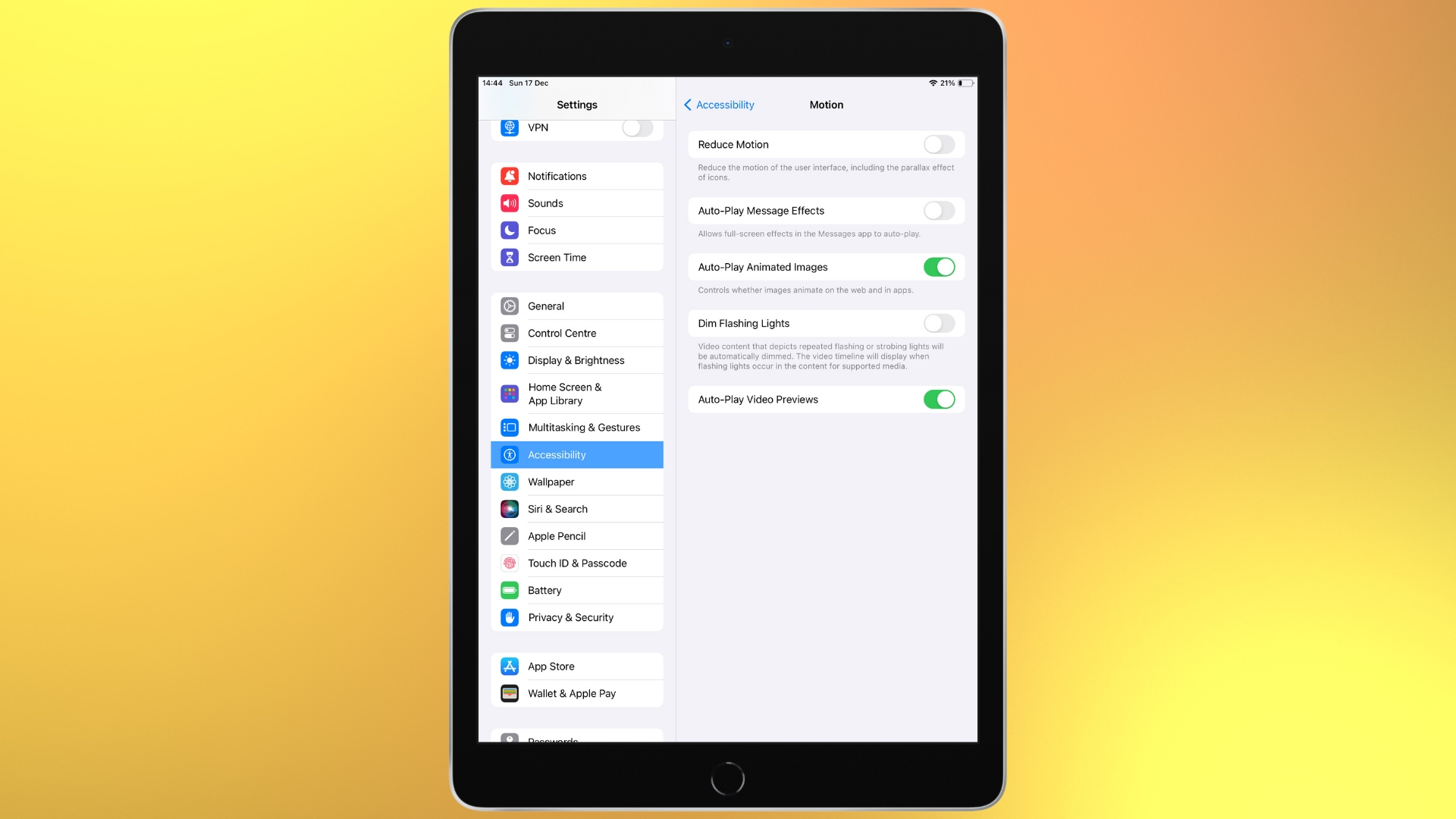
Task: Select the General settings menu item
Action: point(576,306)
